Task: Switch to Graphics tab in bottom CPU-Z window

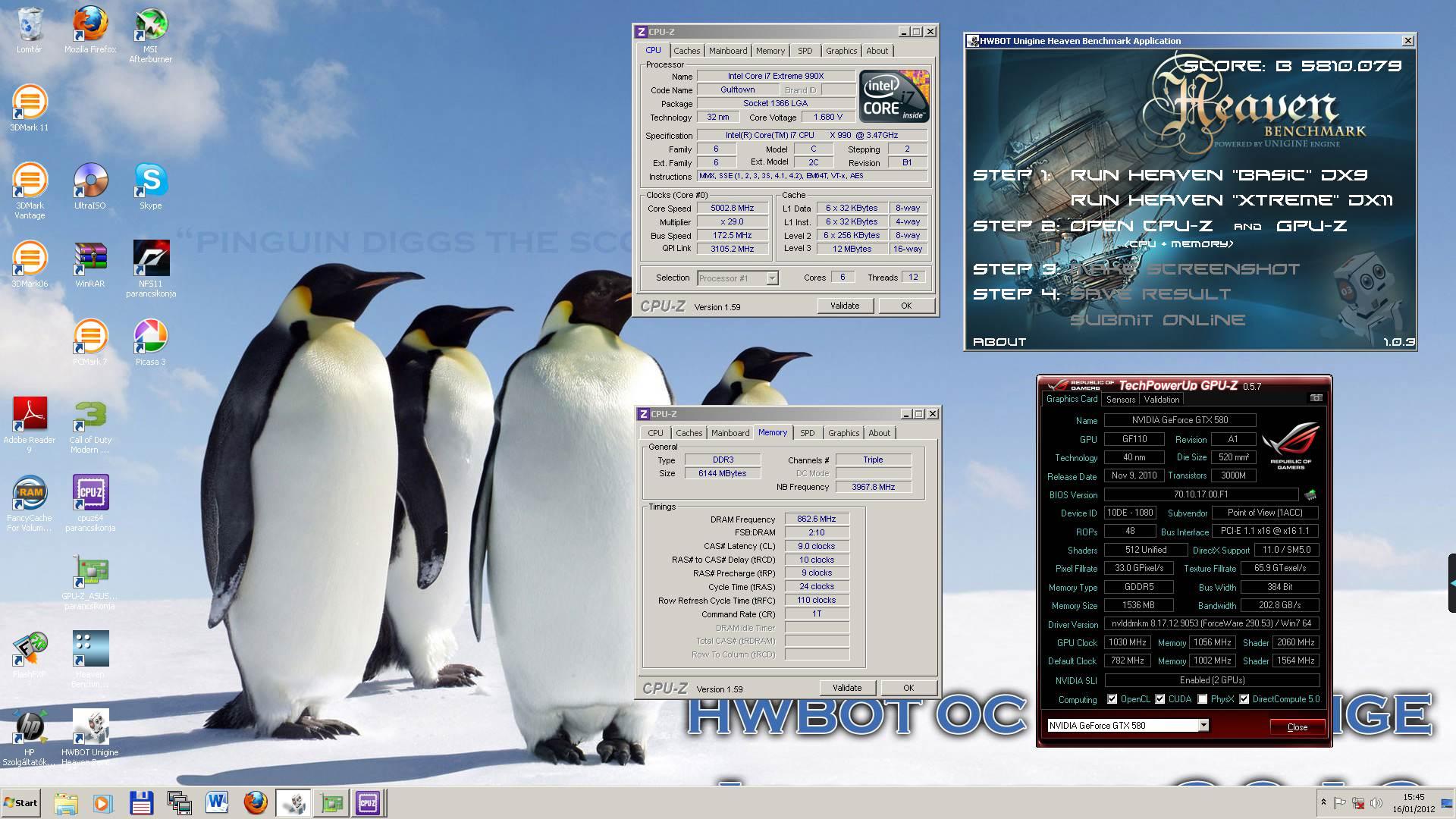Action: 844,433
